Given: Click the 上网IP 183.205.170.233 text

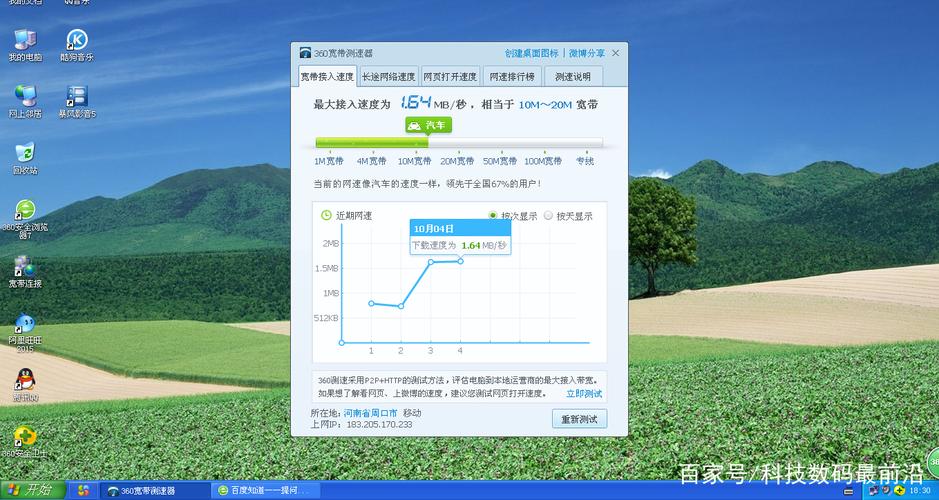Looking at the screenshot, I should [x=361, y=424].
